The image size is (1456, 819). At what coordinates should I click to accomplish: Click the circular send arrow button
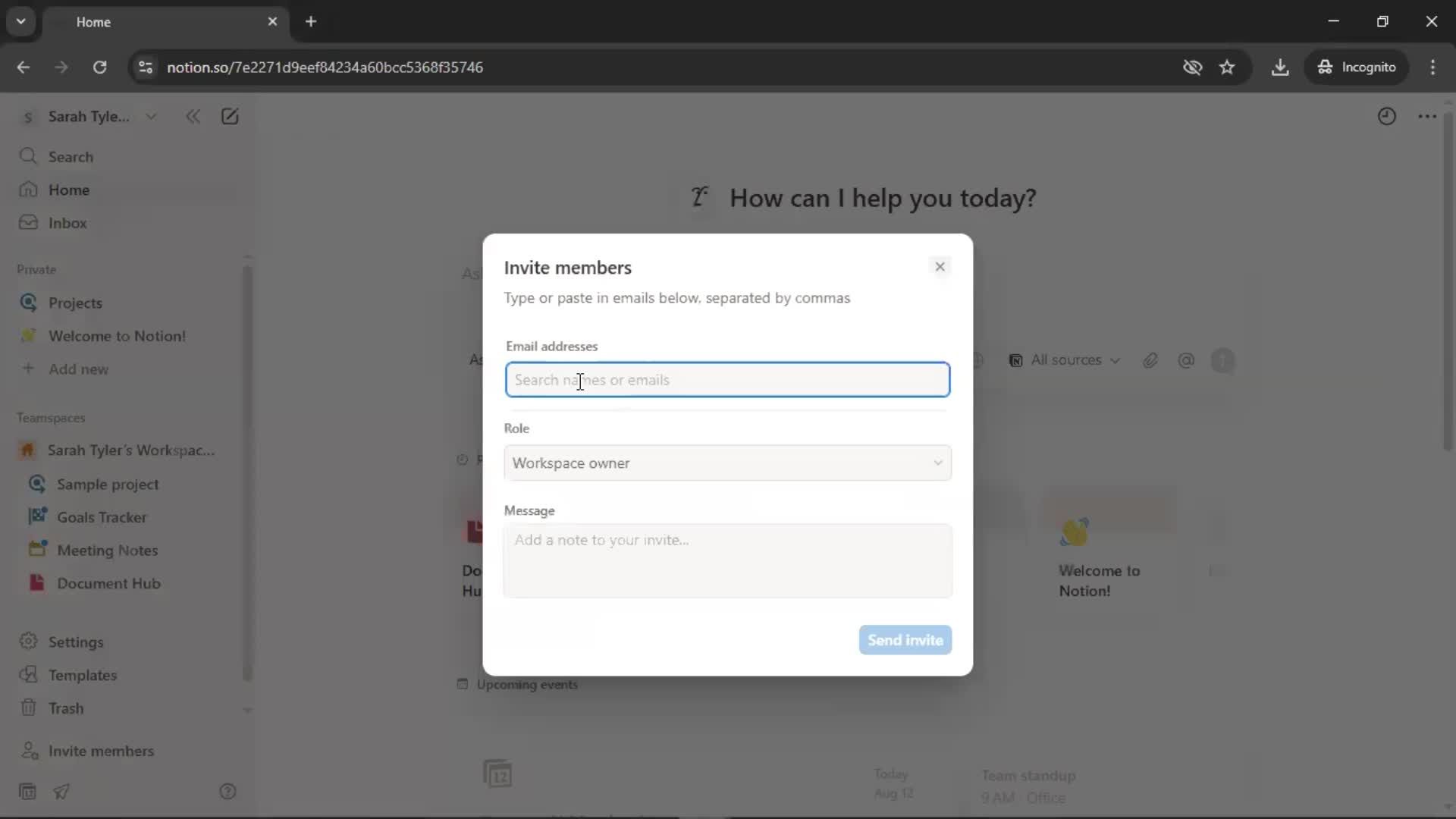pos(1222,360)
